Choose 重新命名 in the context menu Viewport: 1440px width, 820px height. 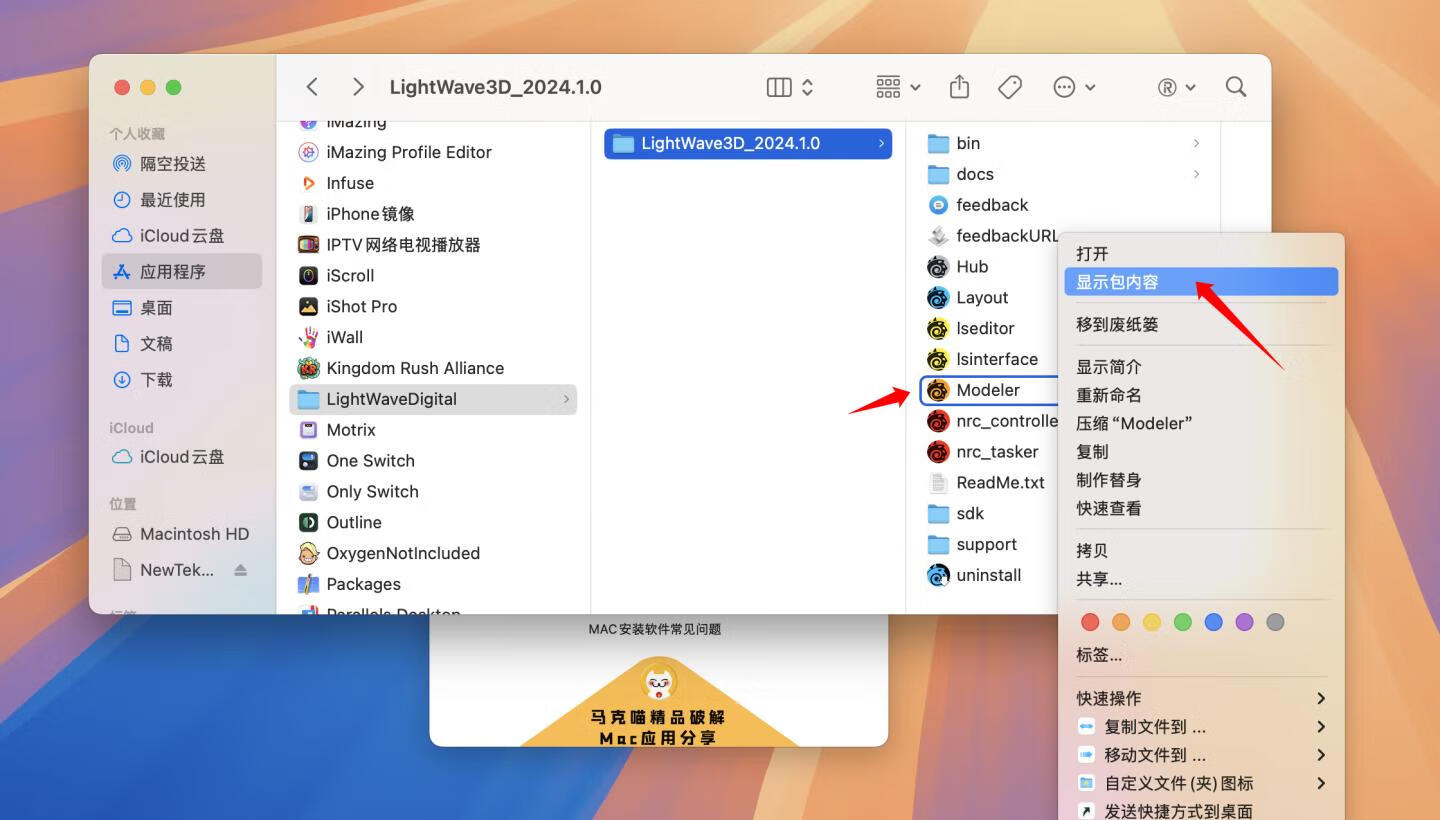[1201, 395]
